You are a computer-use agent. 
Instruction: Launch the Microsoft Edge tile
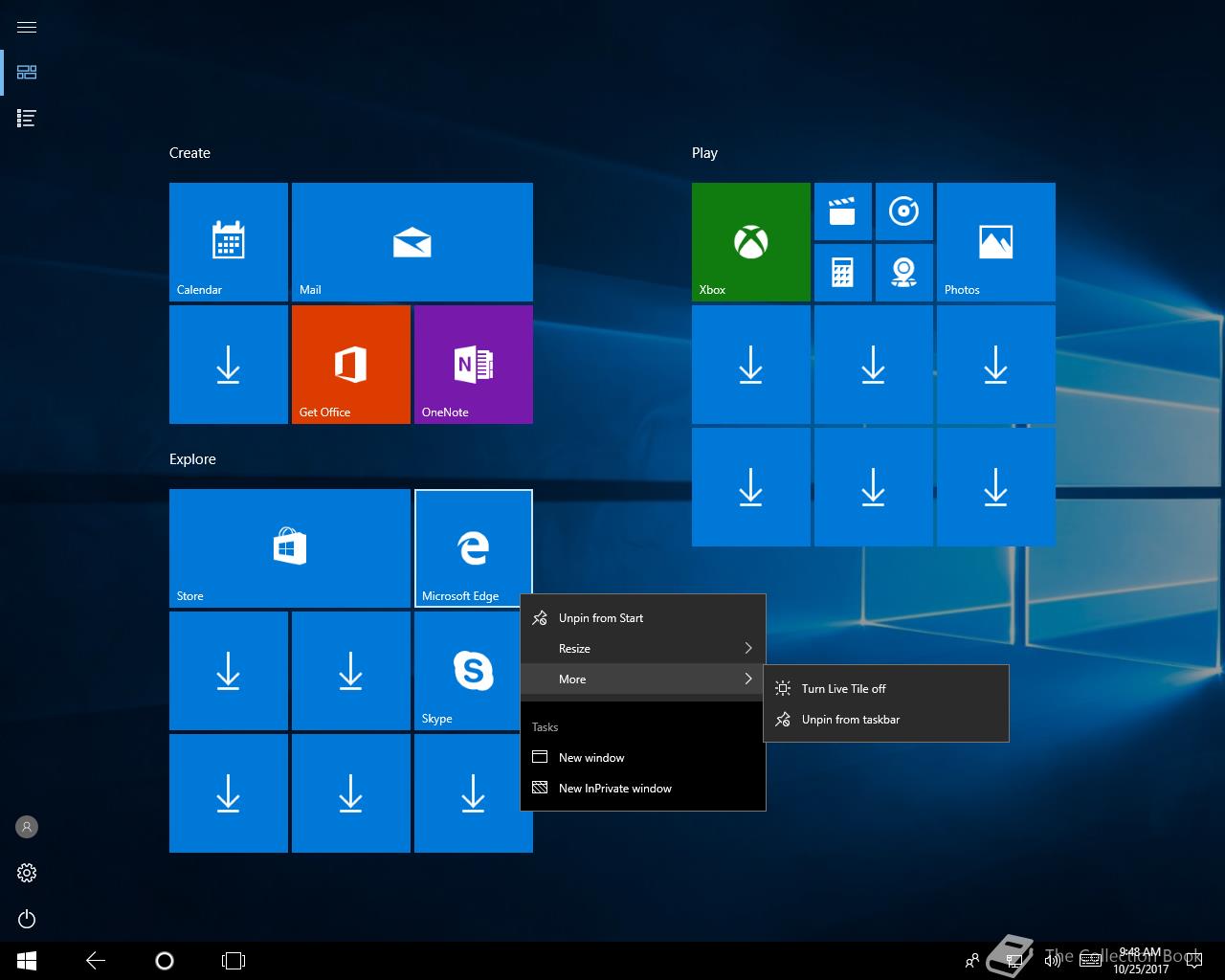pyautogui.click(x=474, y=548)
